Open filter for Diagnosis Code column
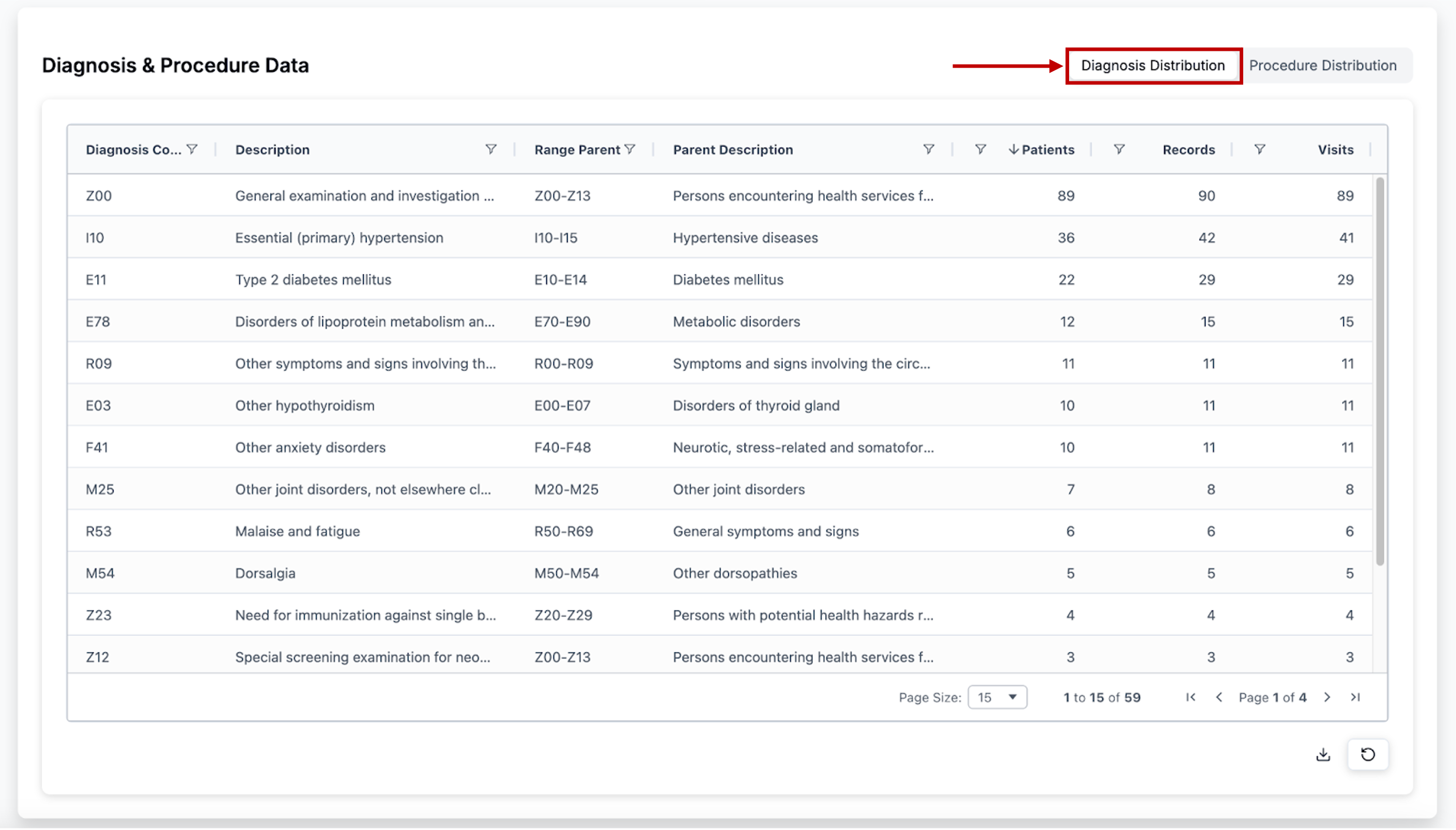Image resolution: width=1456 pixels, height=830 pixels. pos(192,149)
